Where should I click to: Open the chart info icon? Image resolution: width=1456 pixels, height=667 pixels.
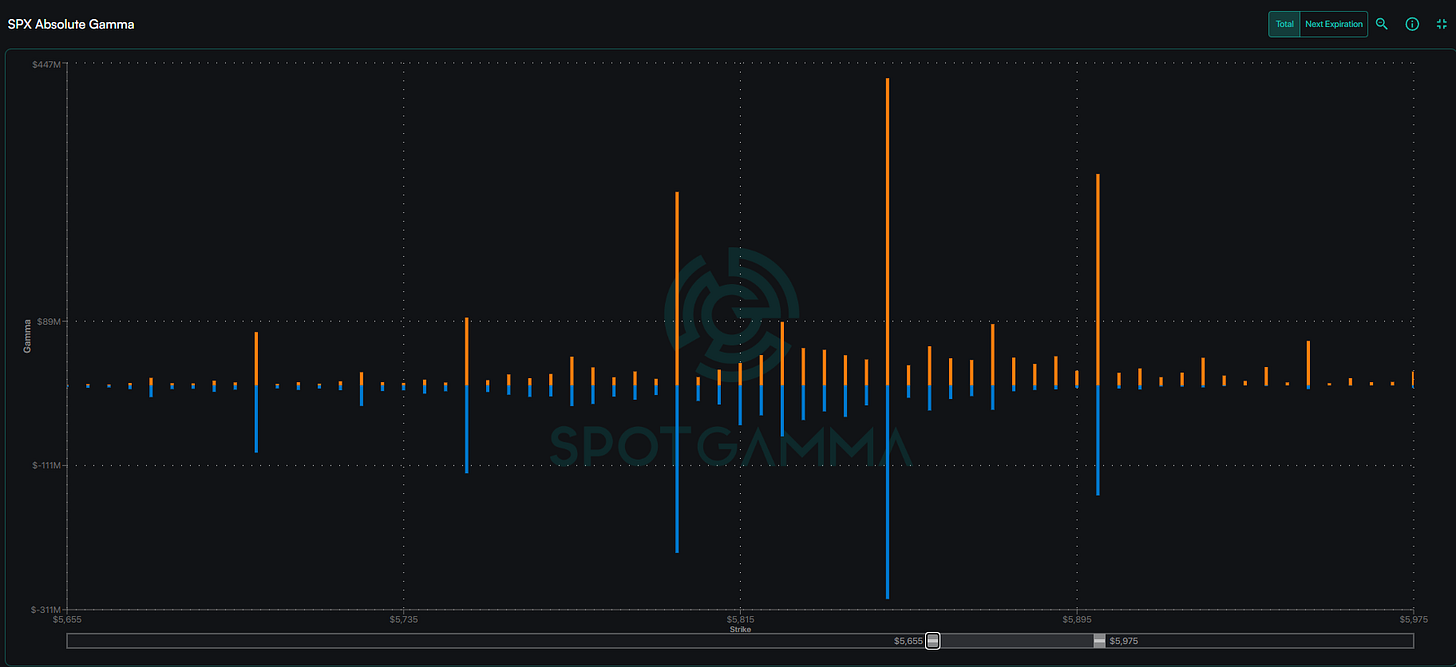click(1412, 24)
